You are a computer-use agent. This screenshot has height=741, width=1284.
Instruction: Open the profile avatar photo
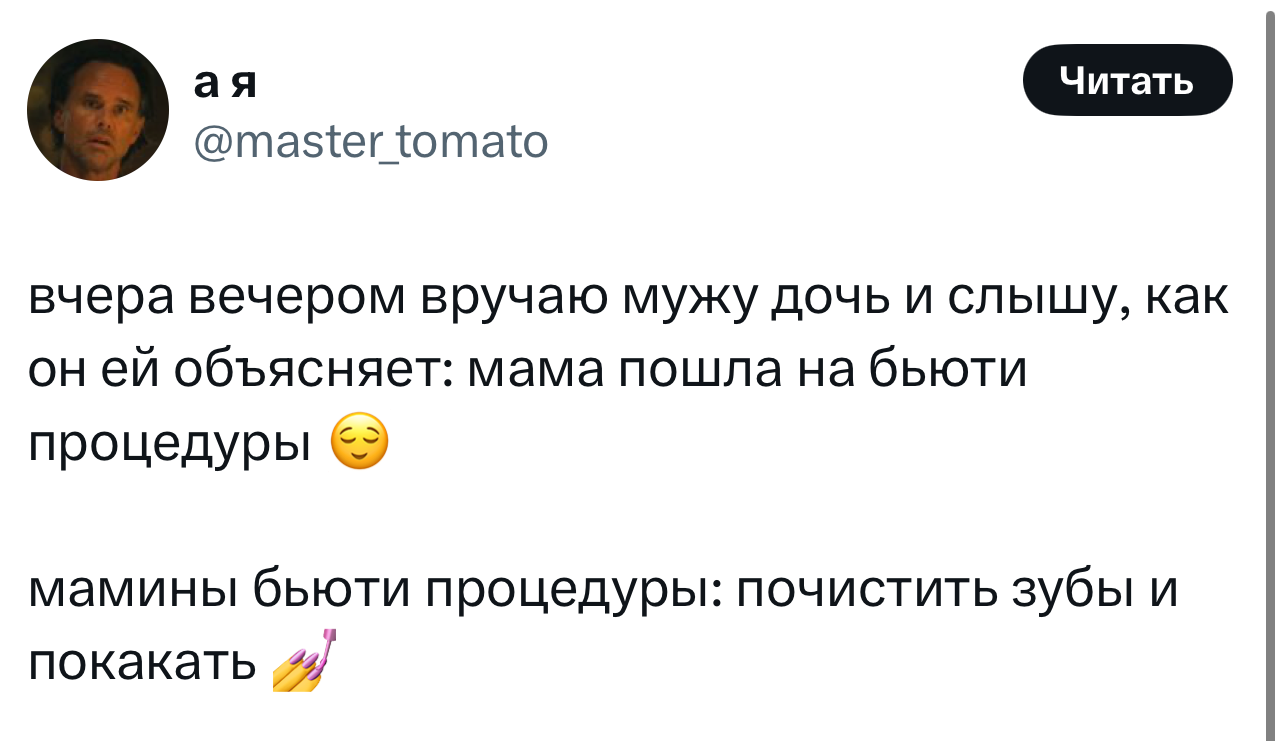(98, 110)
